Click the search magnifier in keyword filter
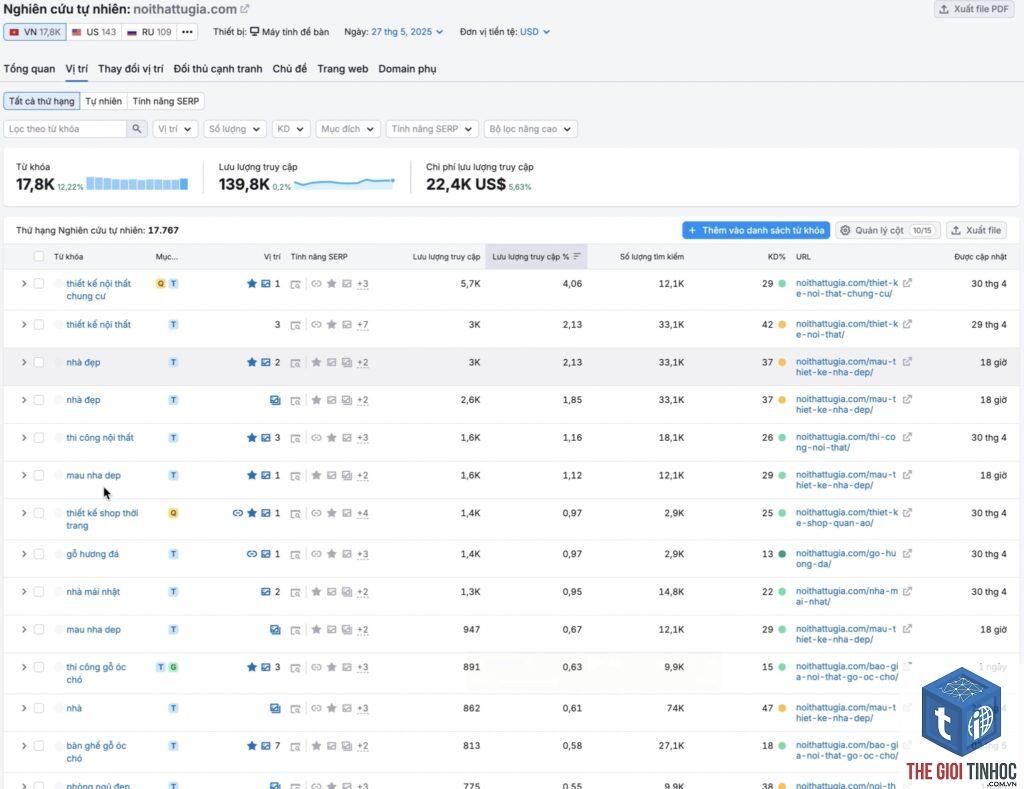This screenshot has width=1024, height=789. [x=136, y=129]
